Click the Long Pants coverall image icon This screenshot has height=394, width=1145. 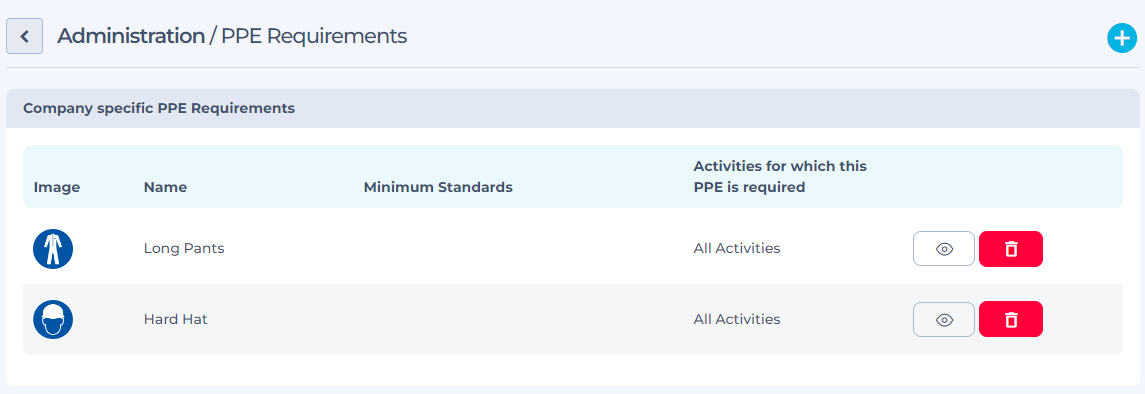53,249
